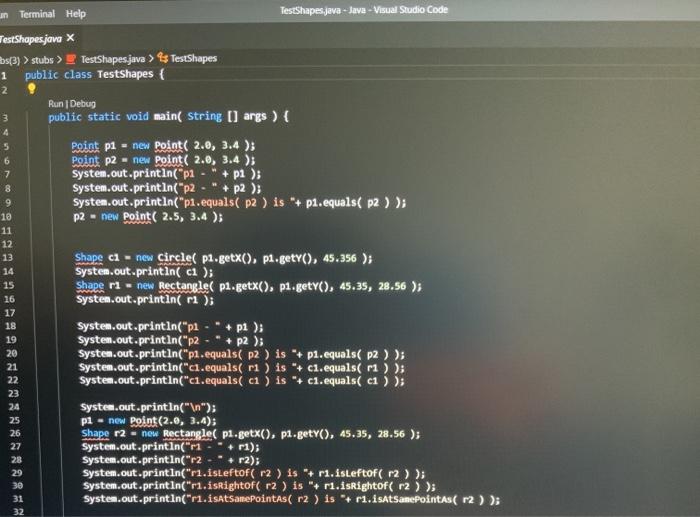The height and width of the screenshot is (517, 700).
Task: Click the TestShapes.java breadcrumb
Action: tap(112, 59)
